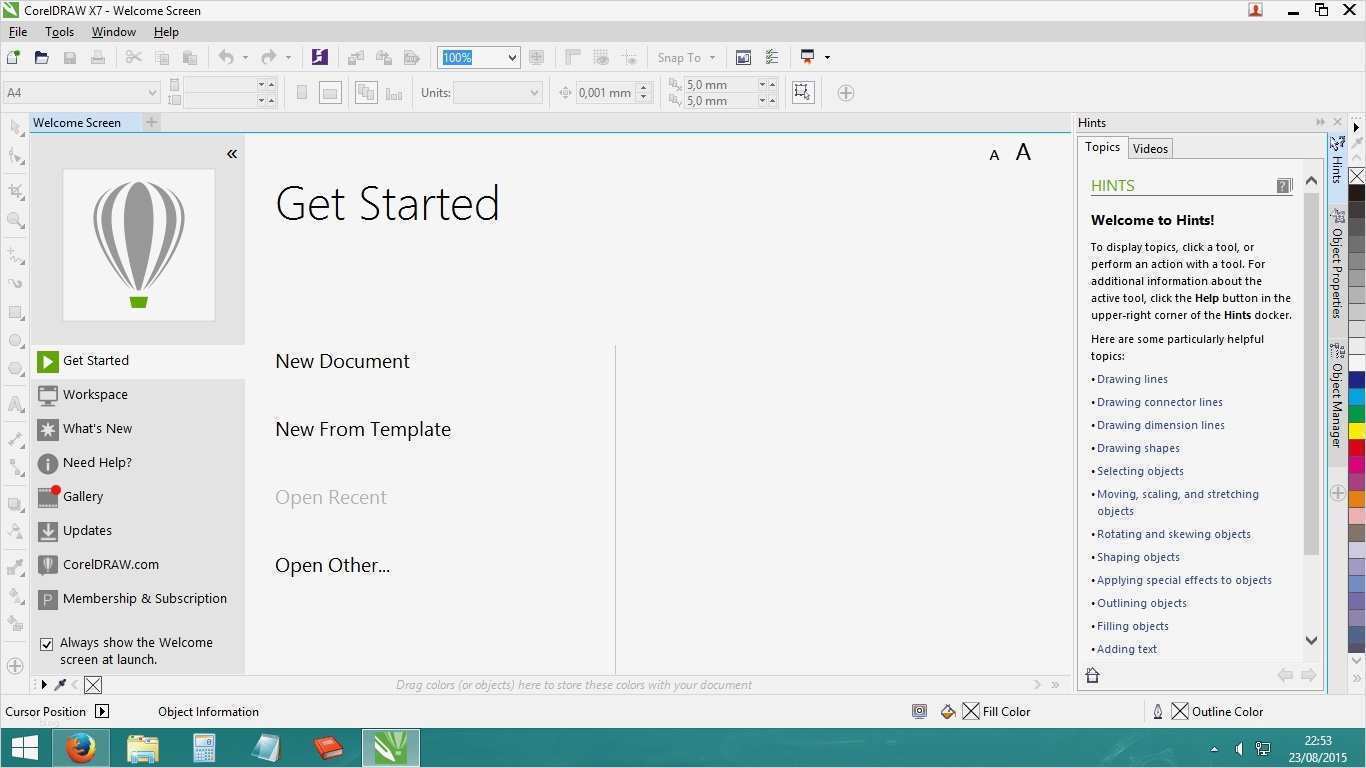The width and height of the screenshot is (1366, 768).
Task: Click the home icon in Hints docker
Action: (1092, 676)
